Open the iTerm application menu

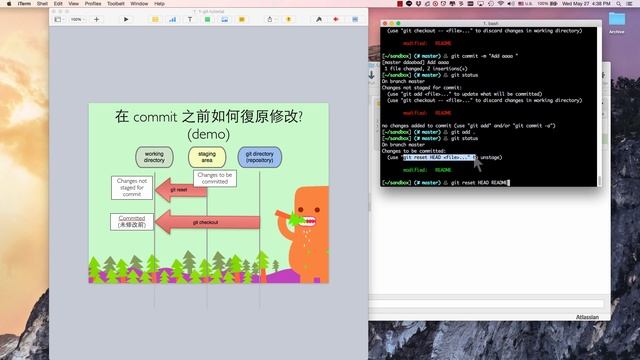tap(24, 4)
